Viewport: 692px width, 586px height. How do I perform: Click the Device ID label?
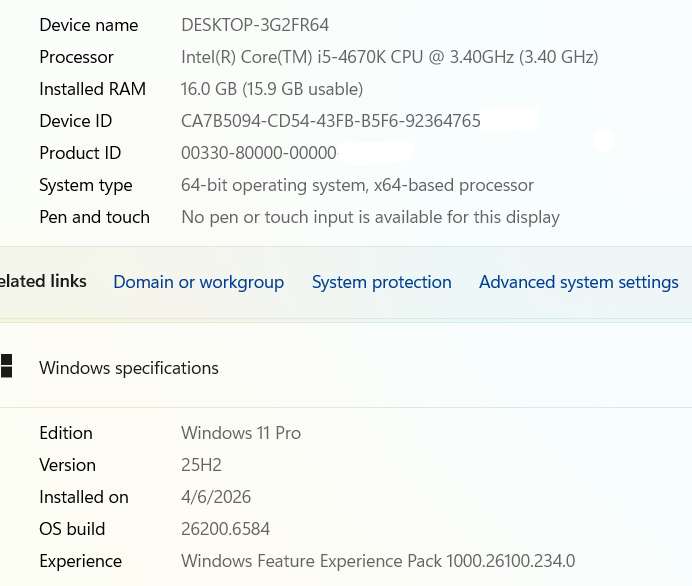click(x=75, y=121)
